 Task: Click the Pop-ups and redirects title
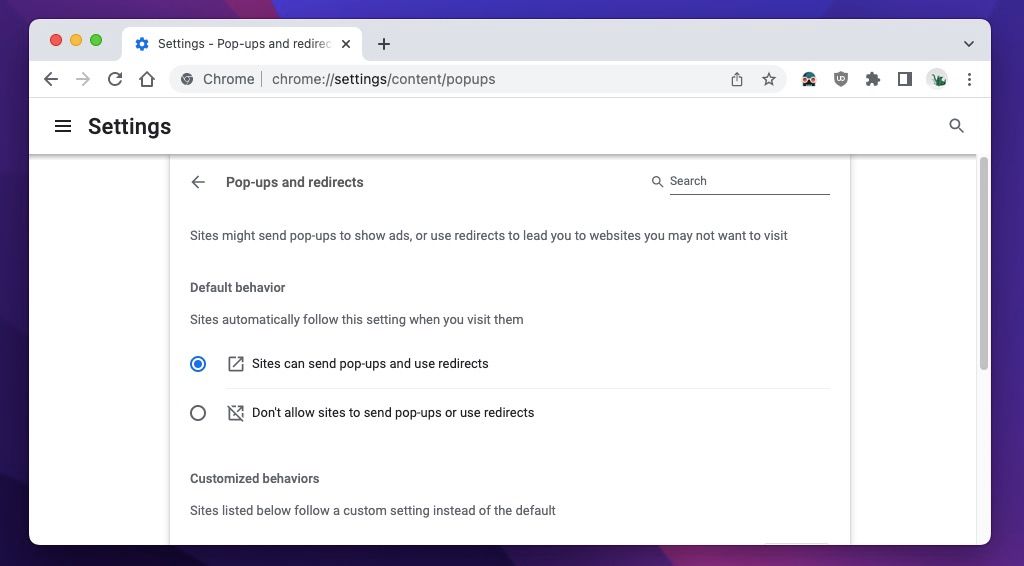coord(295,182)
